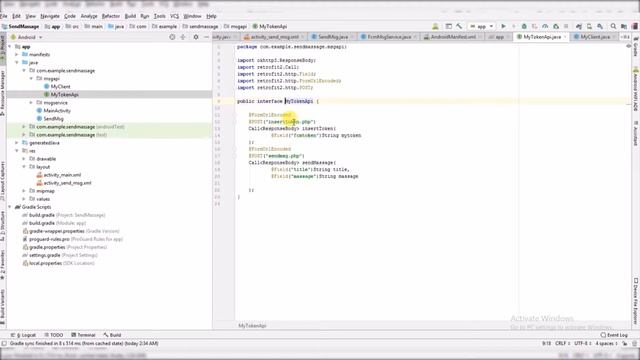Viewport: 640px width, 360px height.
Task: Open the Gradle tool window on the right edge
Action: pyautogui.click(x=636, y=47)
